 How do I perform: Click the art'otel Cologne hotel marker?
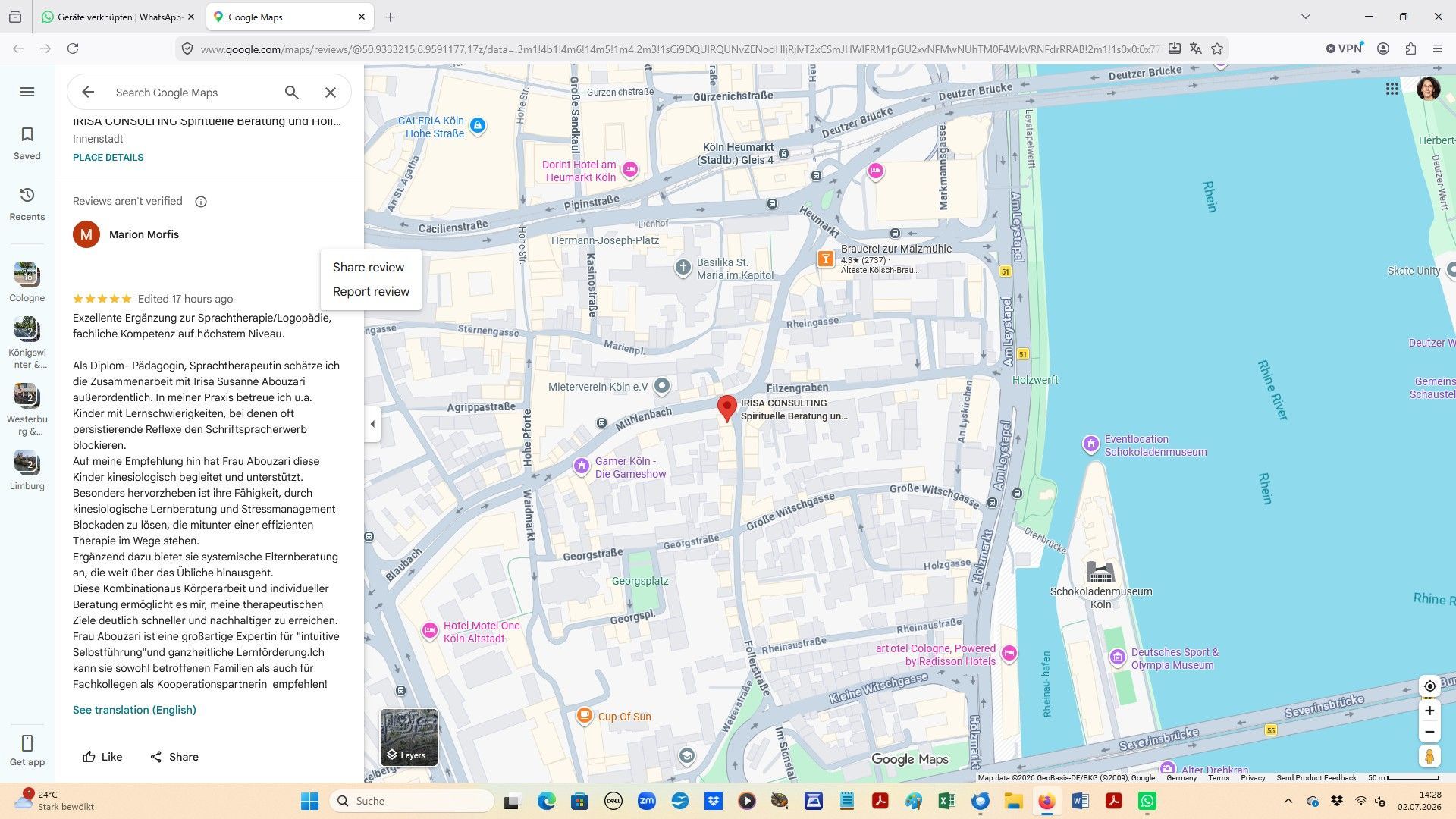tap(1009, 653)
